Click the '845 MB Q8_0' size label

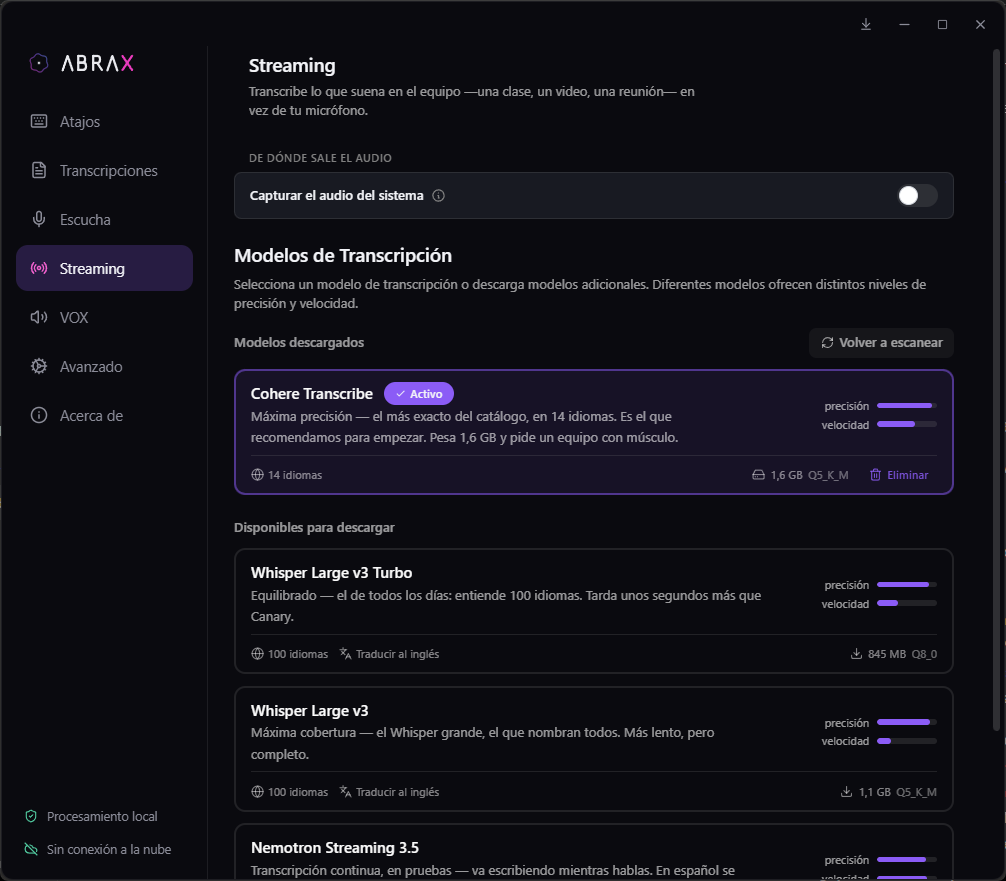pyautogui.click(x=902, y=654)
